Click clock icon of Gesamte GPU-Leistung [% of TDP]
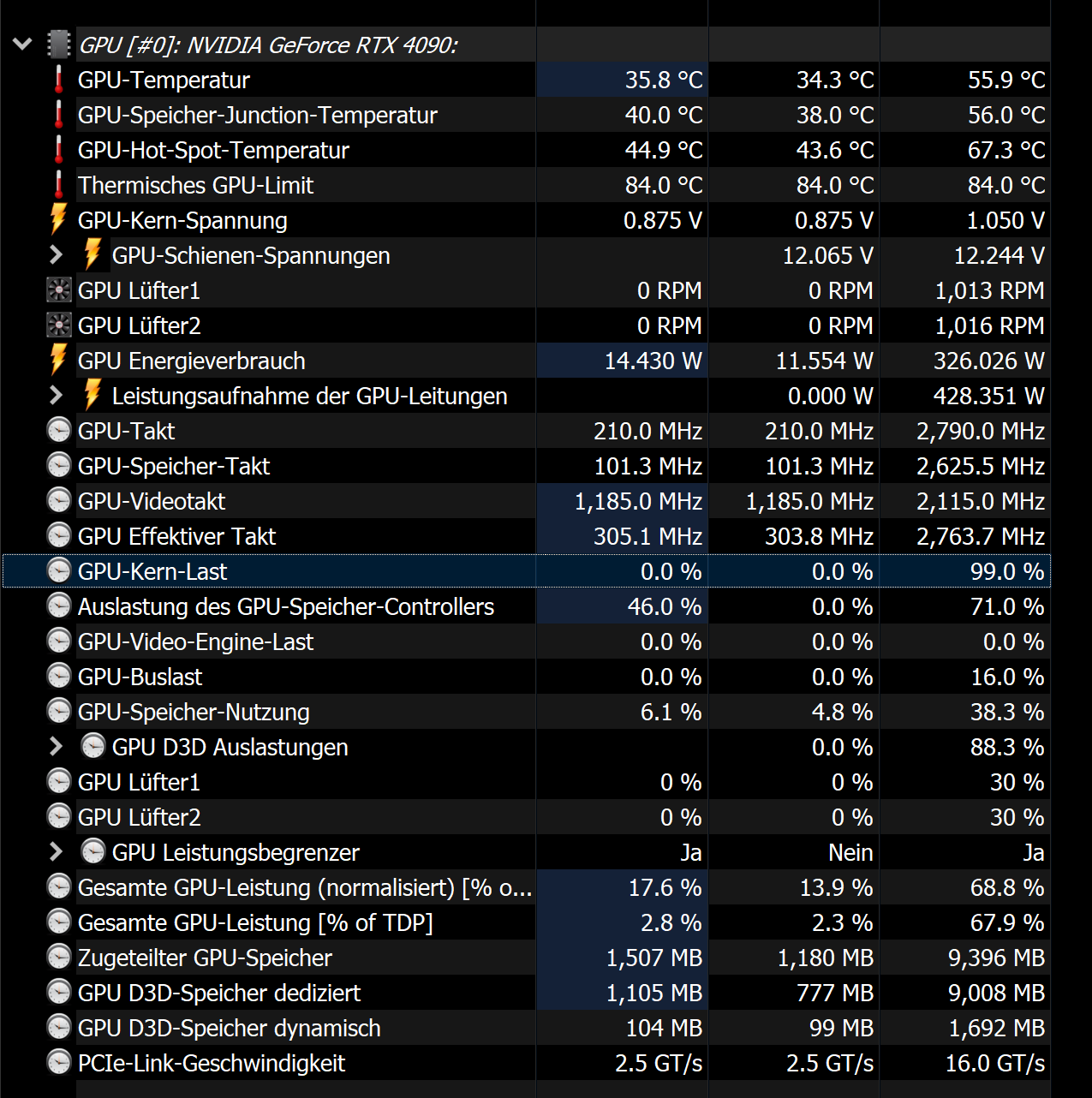Image resolution: width=1092 pixels, height=1098 pixels. 58,922
